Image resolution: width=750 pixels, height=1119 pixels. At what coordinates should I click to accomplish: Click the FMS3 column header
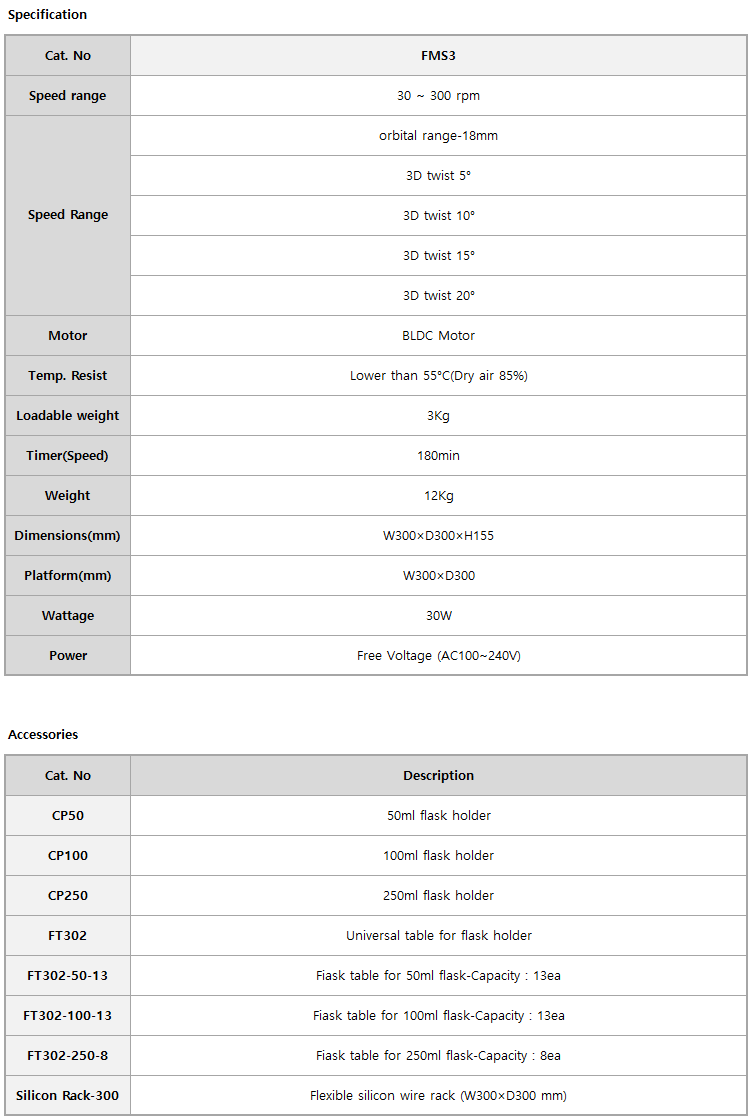[438, 56]
